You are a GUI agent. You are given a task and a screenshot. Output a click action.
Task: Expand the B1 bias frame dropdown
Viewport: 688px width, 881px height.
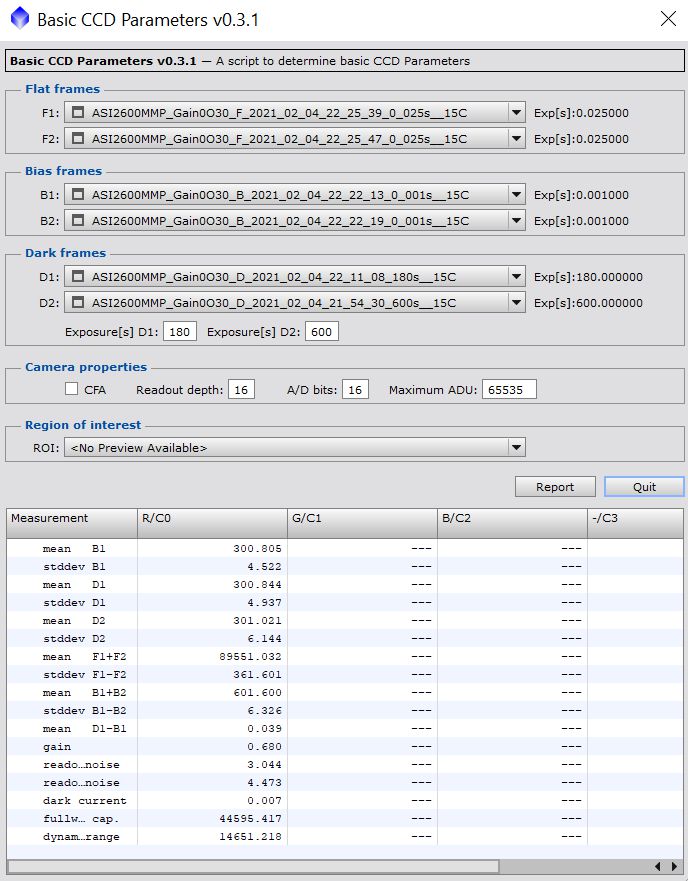click(x=516, y=195)
